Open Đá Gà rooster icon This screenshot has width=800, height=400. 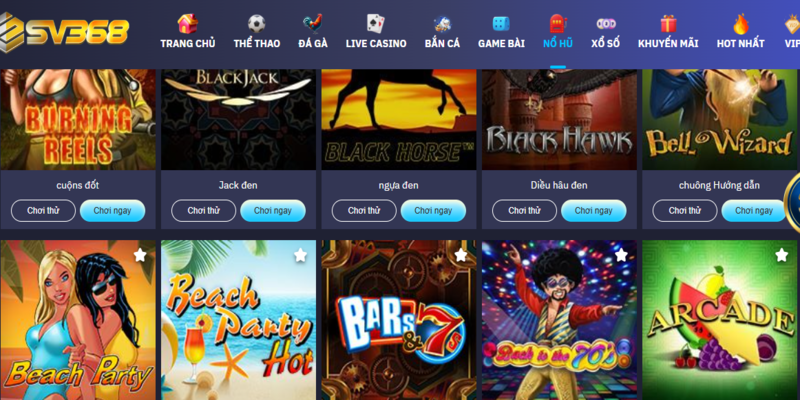coord(313,23)
